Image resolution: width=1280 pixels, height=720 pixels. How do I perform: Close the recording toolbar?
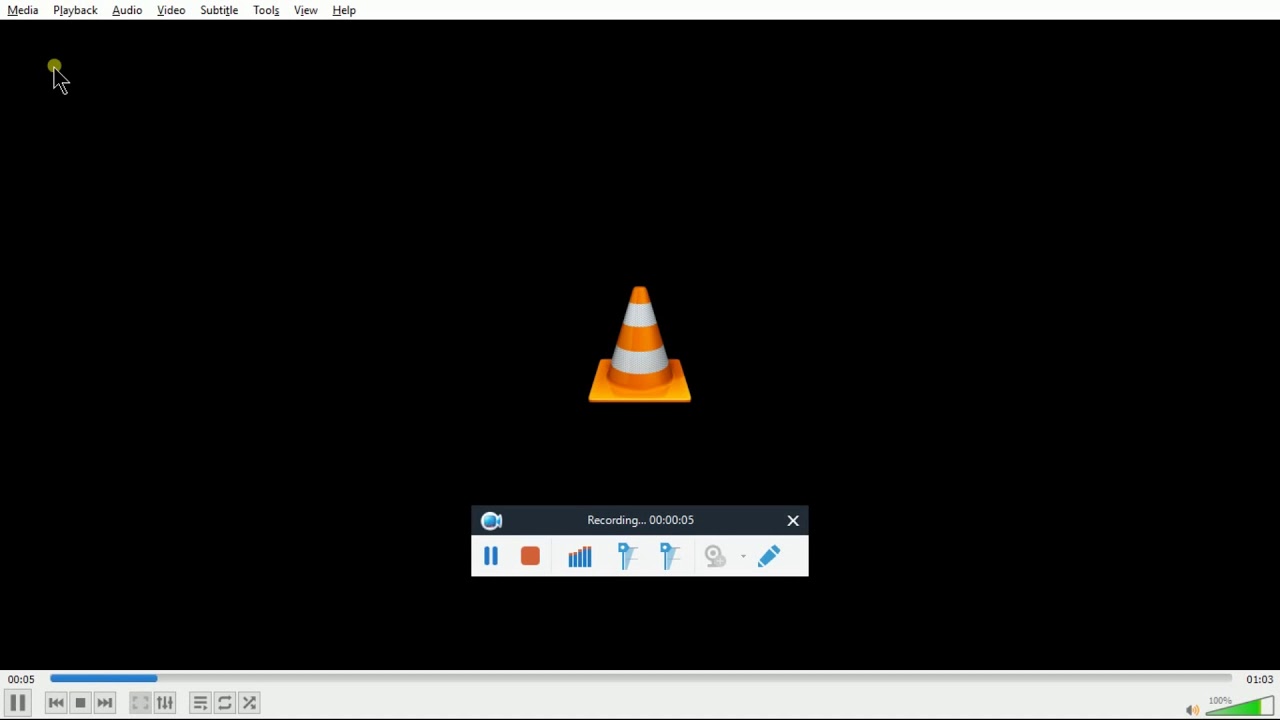[793, 521]
